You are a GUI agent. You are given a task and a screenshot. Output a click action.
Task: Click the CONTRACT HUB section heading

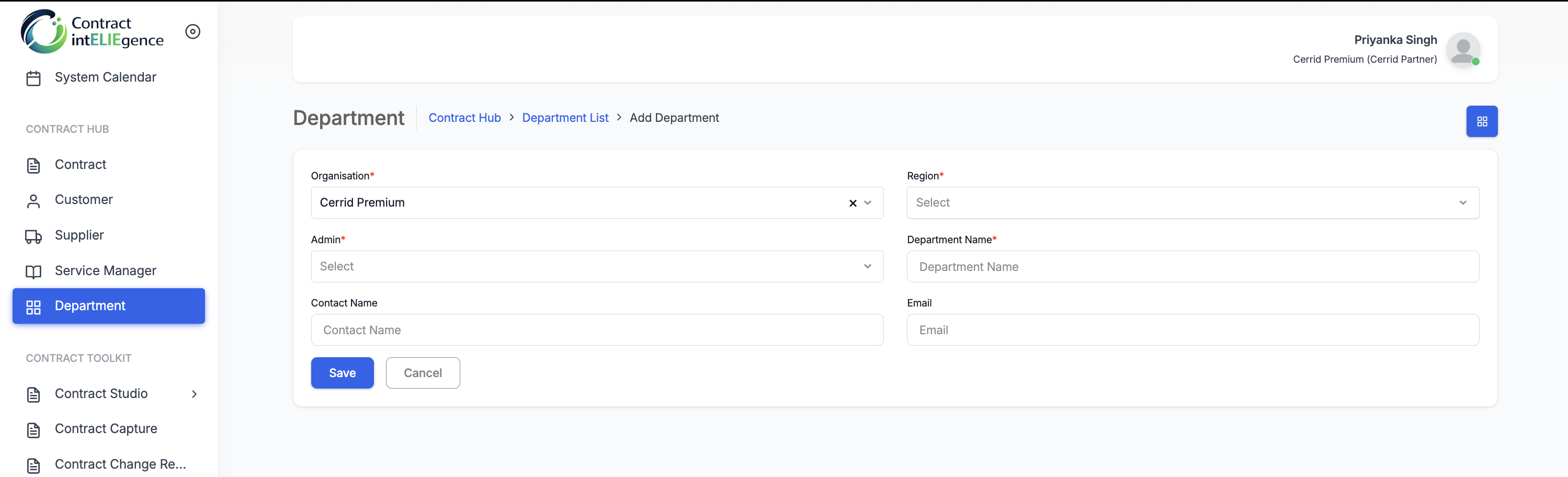67,129
